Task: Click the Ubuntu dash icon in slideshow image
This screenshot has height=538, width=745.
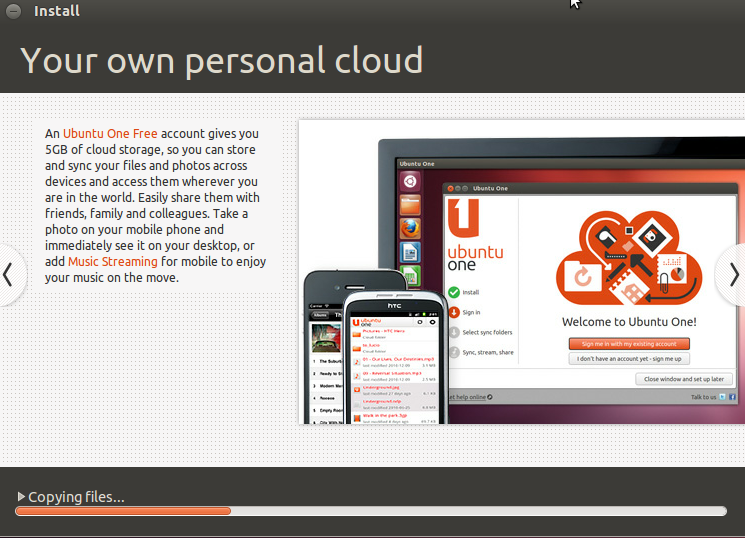Action: pos(410,181)
